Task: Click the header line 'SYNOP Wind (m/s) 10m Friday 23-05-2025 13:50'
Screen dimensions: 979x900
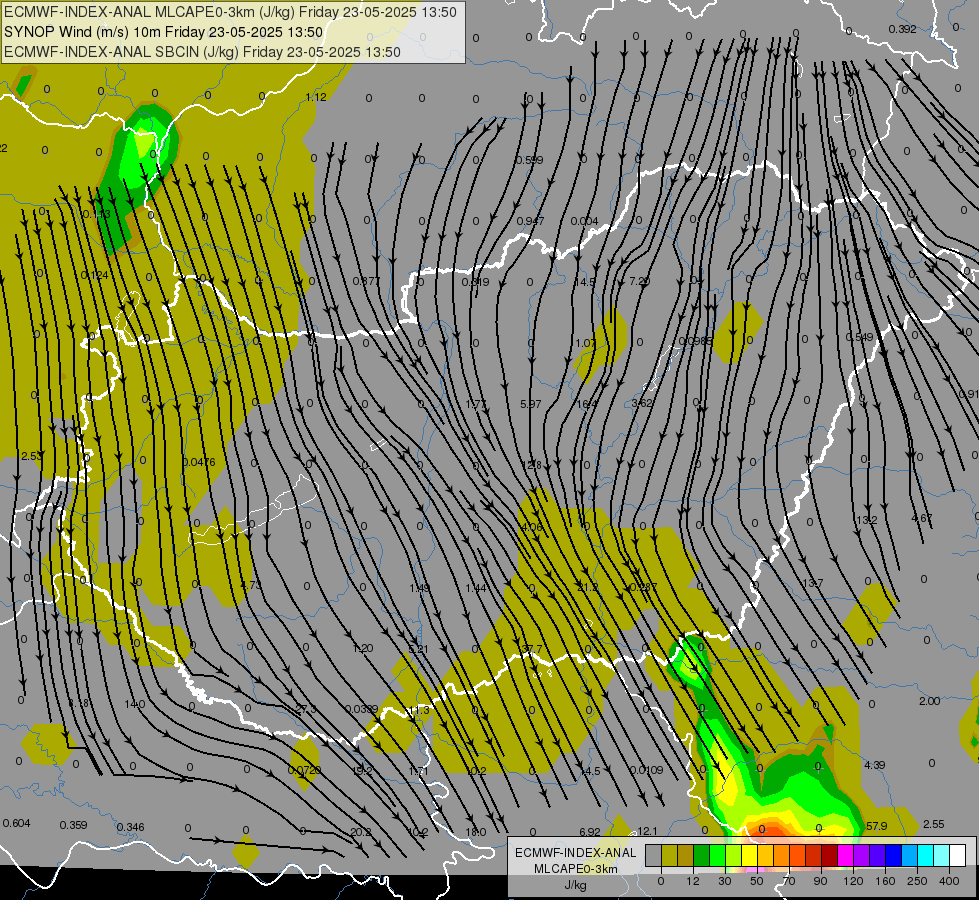Action: tap(164, 32)
